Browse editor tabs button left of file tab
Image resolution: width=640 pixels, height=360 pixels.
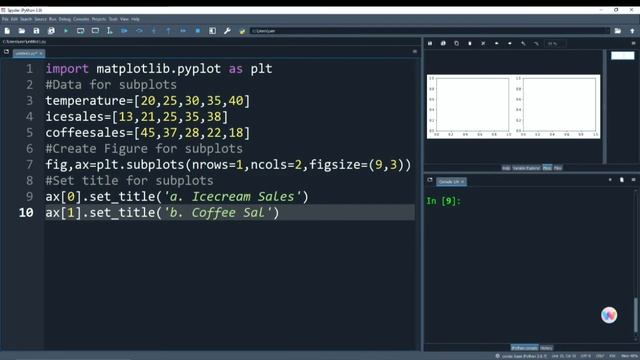click(x=6, y=52)
